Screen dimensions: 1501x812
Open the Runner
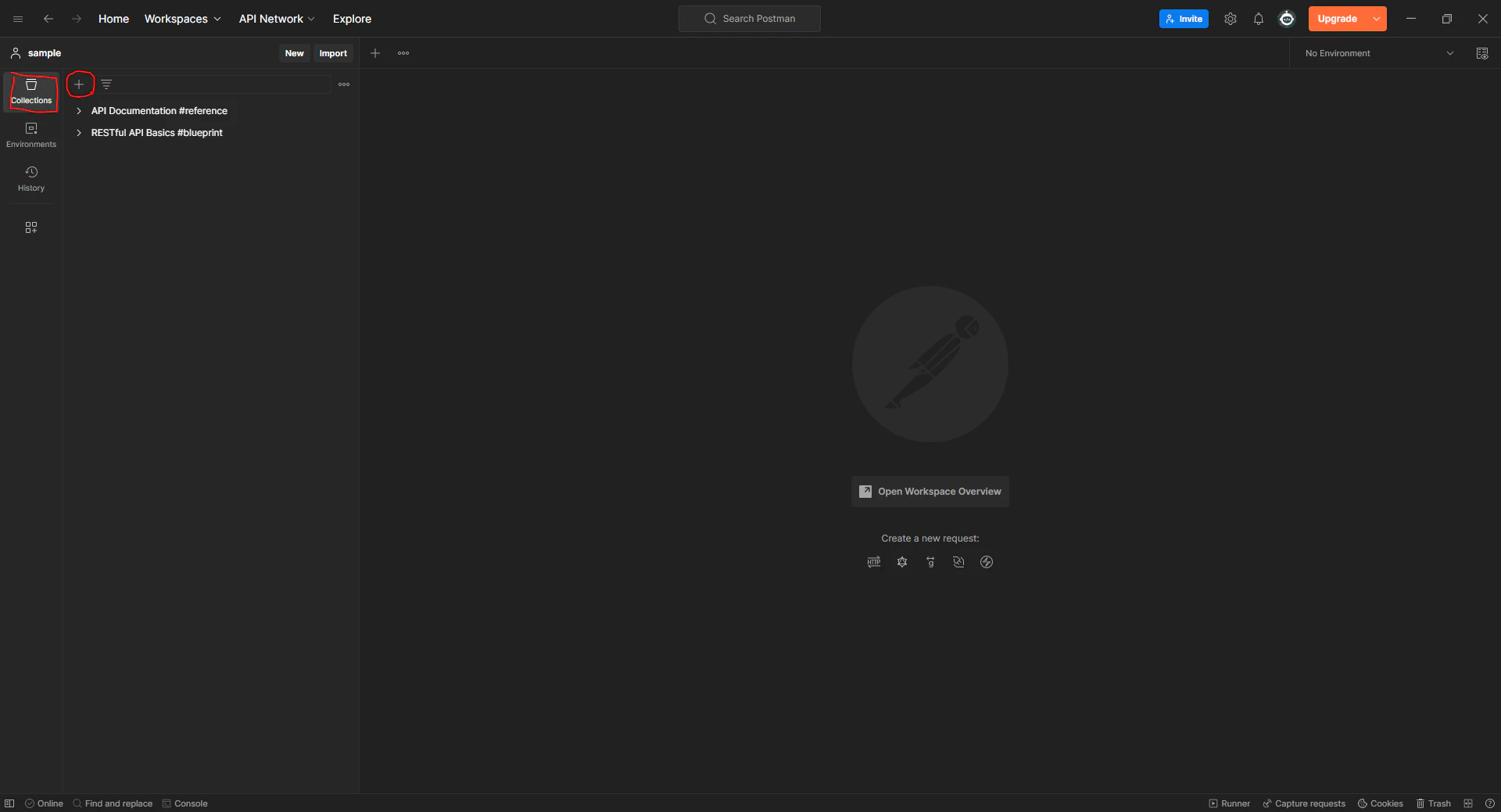pos(1230,803)
